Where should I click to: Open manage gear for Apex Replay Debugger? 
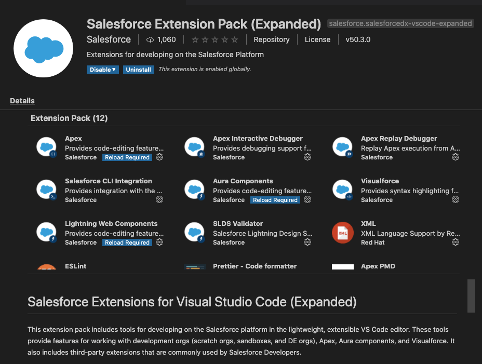[x=455, y=157]
